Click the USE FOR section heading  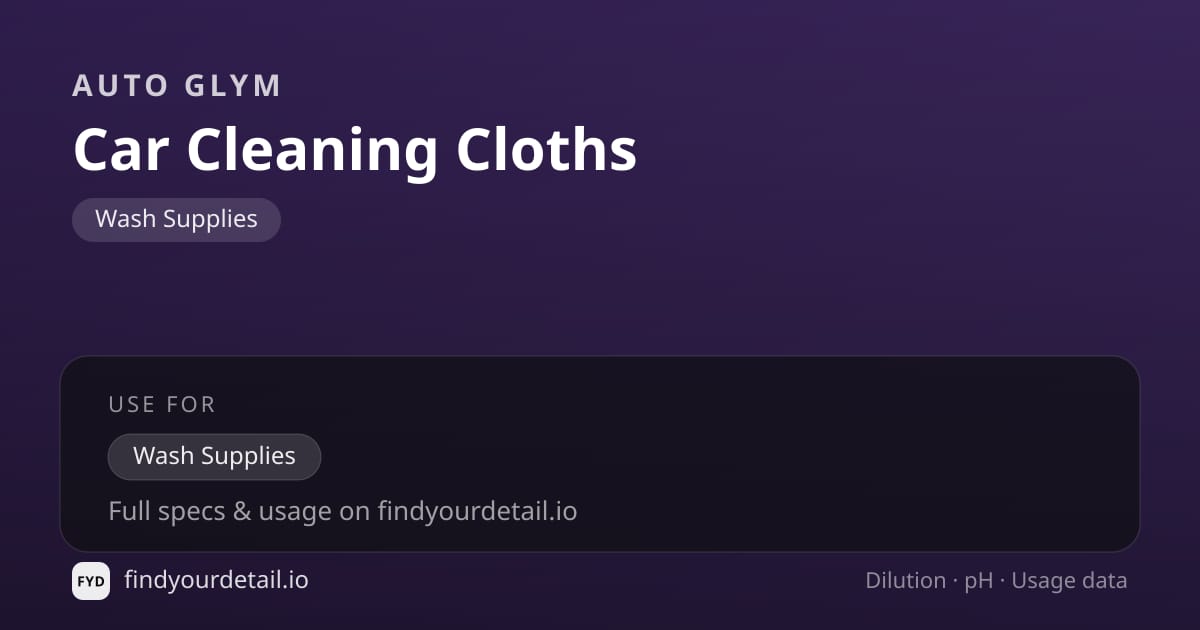coord(162,404)
